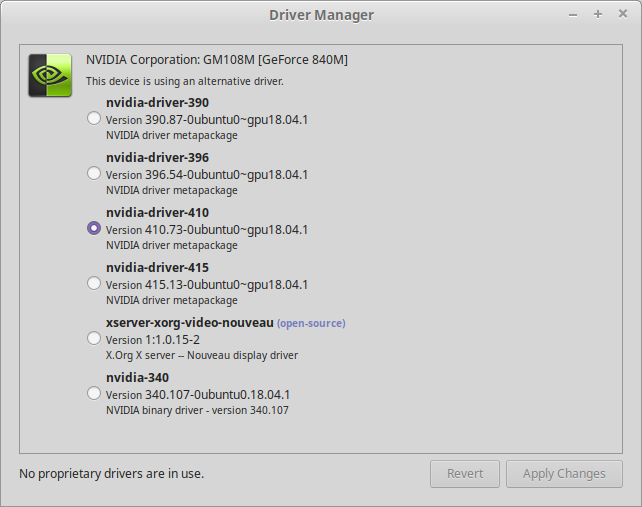The width and height of the screenshot is (642, 507).
Task: Click the GeForce 840M device heading
Action: 217,60
